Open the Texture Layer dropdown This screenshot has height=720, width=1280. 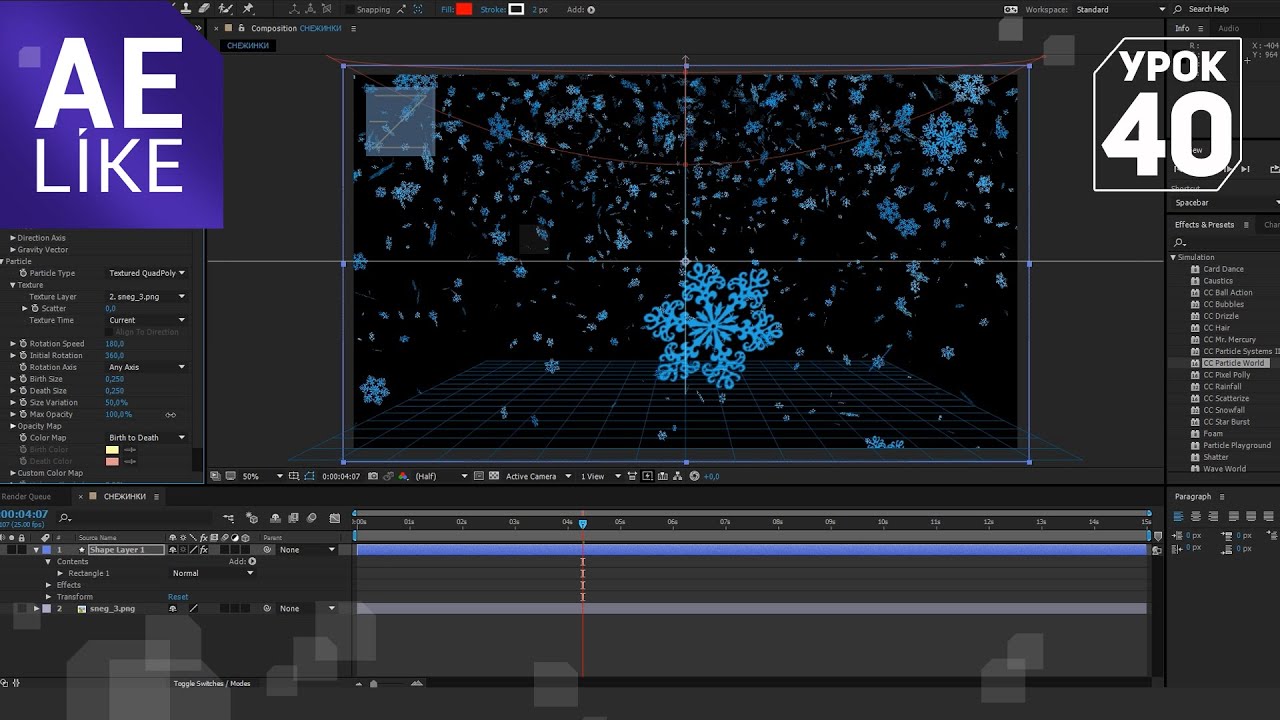tap(147, 296)
